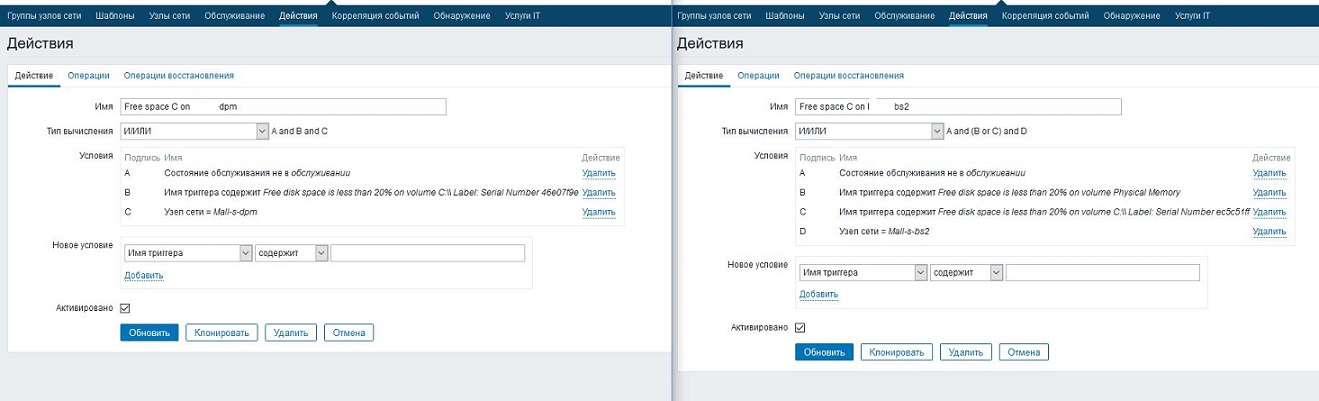Open Тип вычисления dropdown in right window

tap(869, 131)
